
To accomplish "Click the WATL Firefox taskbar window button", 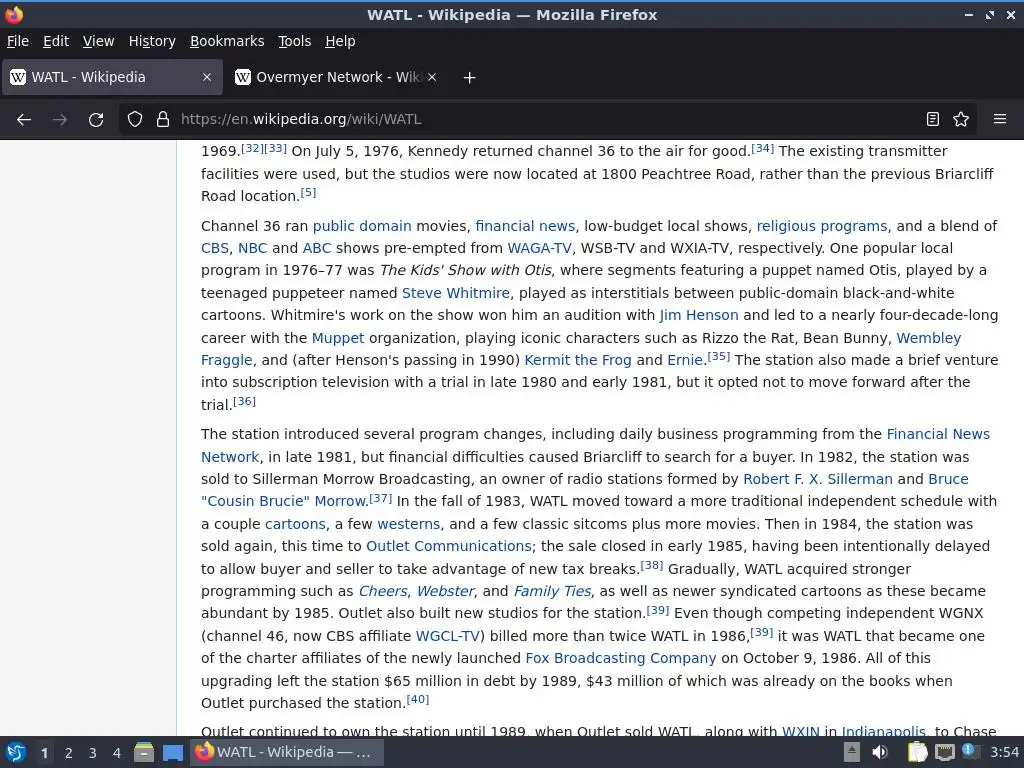I will (286, 752).
